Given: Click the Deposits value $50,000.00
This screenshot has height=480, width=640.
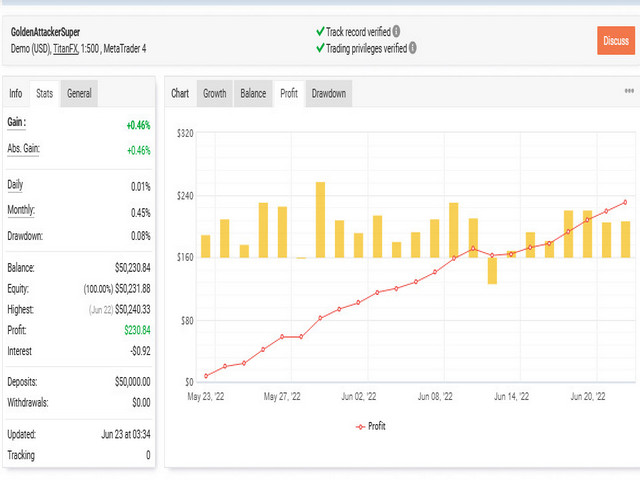Looking at the screenshot, I should 133,382.
